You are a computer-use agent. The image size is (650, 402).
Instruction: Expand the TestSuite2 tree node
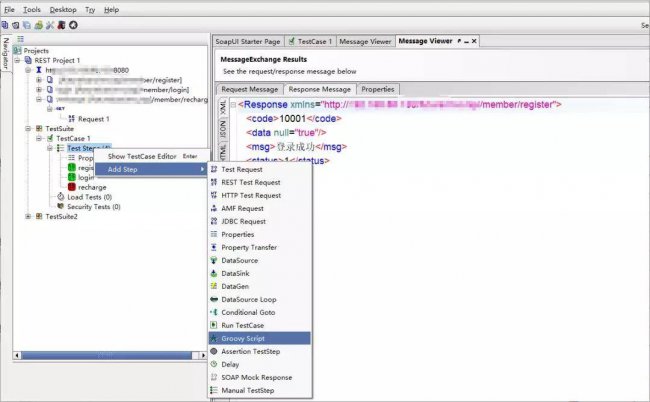pos(28,216)
